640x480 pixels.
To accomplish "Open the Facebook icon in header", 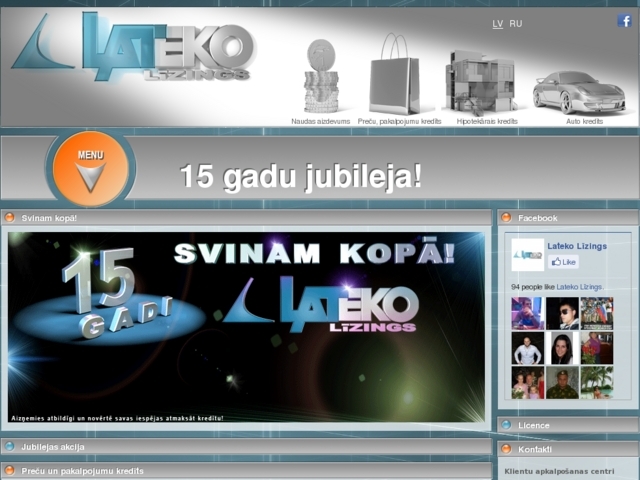I will [x=624, y=20].
